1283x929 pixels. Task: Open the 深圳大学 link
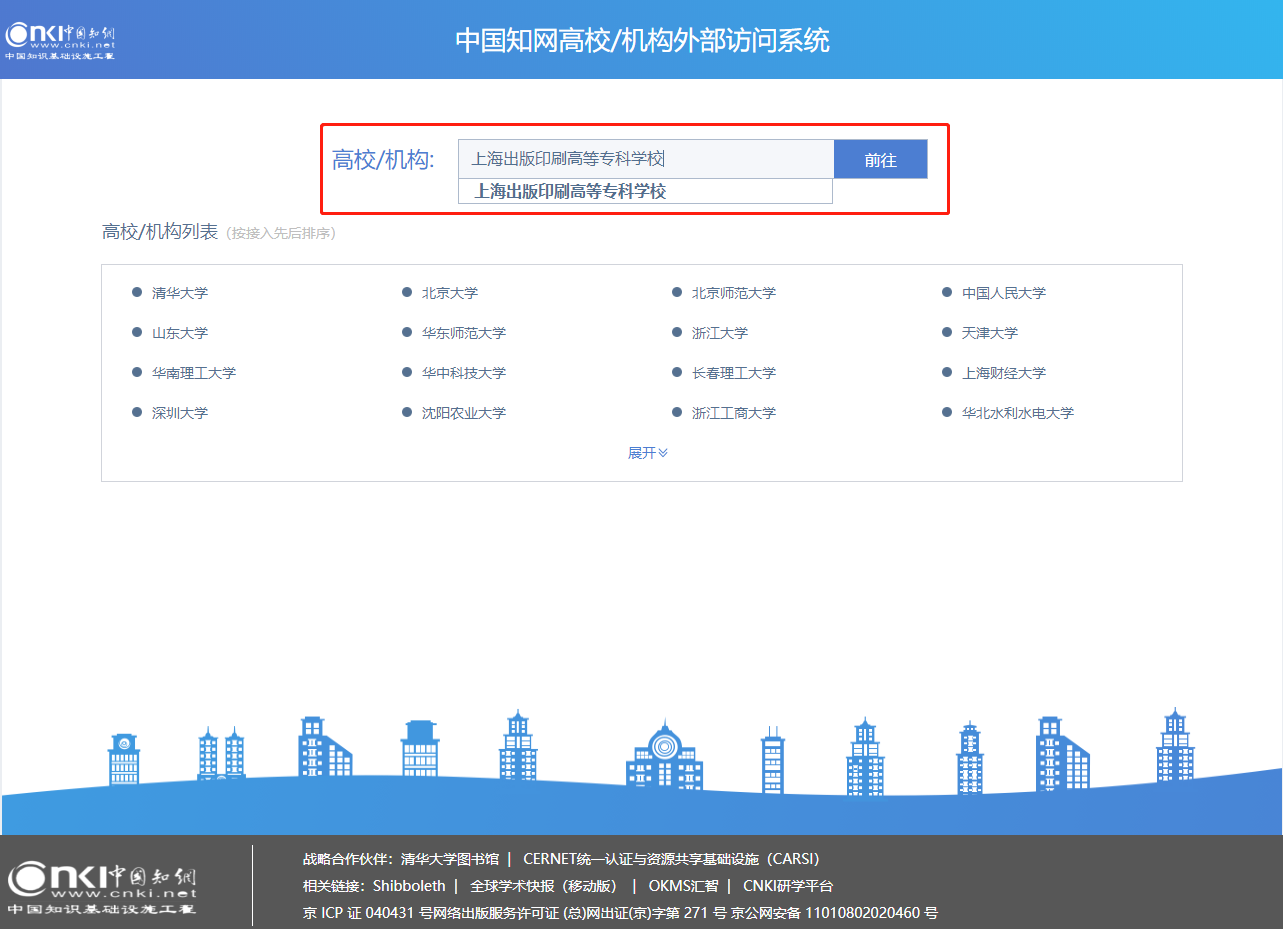[x=180, y=413]
